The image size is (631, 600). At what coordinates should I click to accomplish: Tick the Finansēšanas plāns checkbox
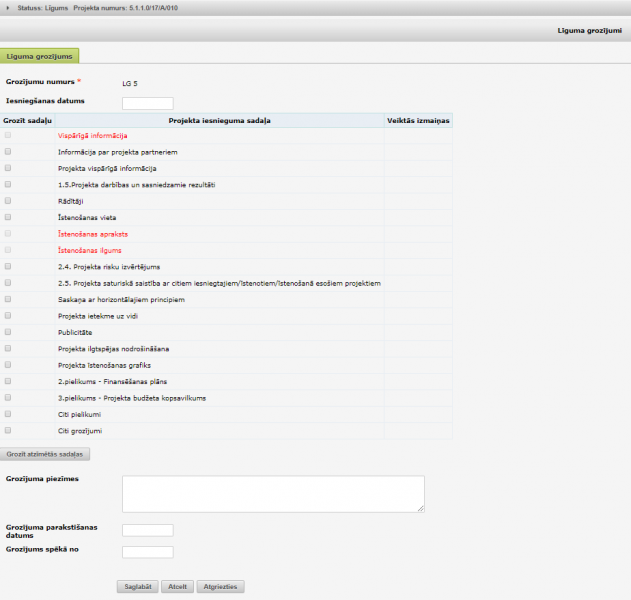point(8,381)
